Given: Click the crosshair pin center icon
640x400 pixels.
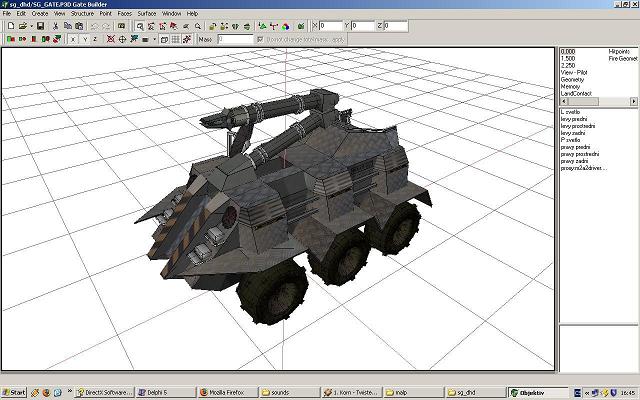Looking at the screenshot, I should 122,39.
